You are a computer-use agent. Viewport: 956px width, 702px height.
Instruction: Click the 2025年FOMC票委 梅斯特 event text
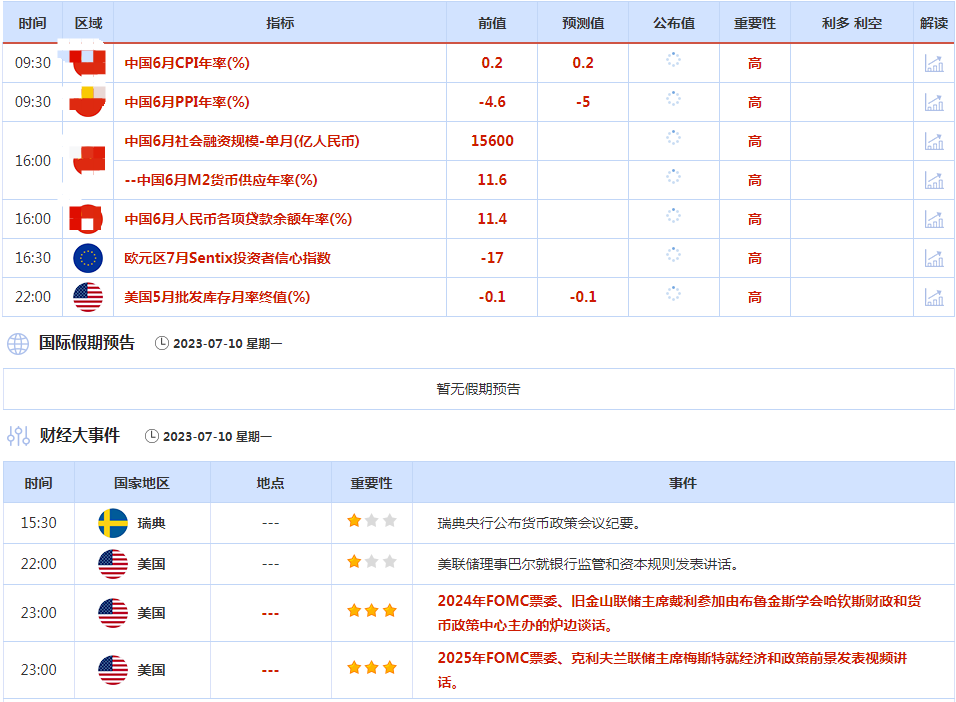pos(672,670)
